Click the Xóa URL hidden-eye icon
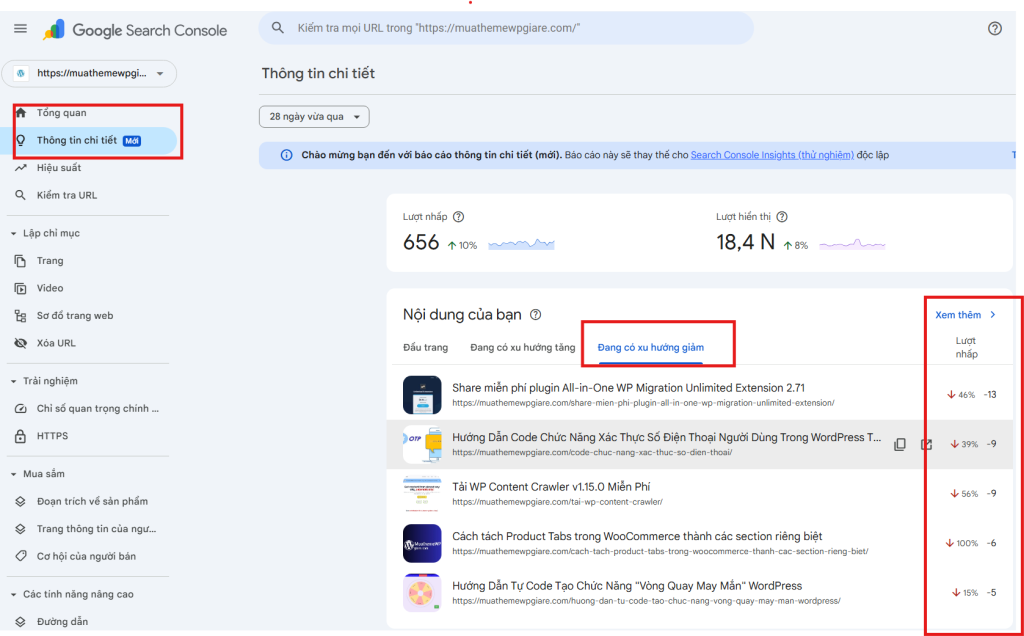Screen dimensions: 1024x636 tap(21, 343)
